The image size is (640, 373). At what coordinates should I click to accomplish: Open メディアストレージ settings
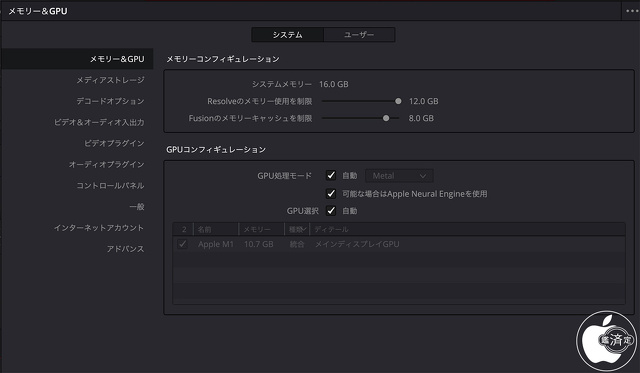(x=110, y=80)
